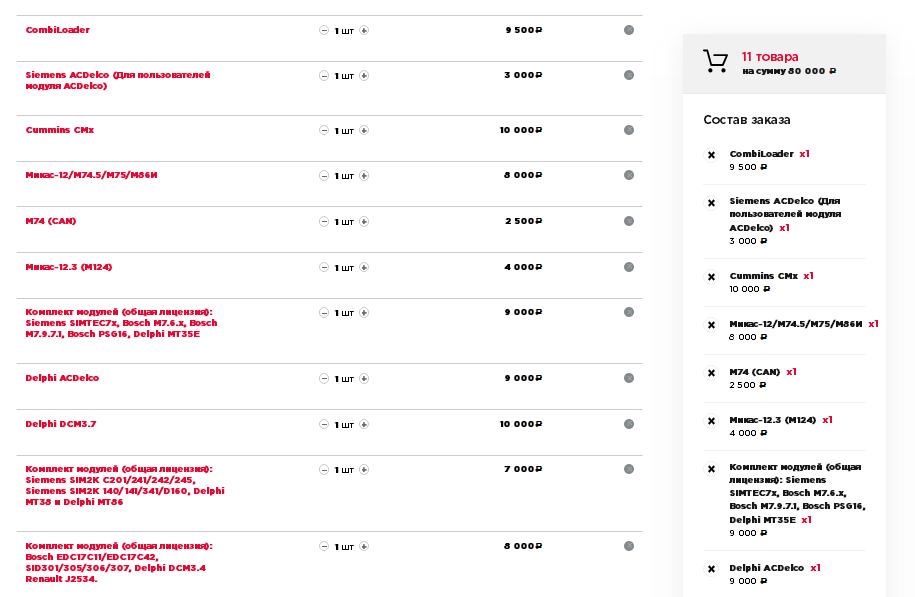Increase Delphi ACDelco quantity with plus
The height and width of the screenshot is (597, 915).
pyautogui.click(x=364, y=378)
